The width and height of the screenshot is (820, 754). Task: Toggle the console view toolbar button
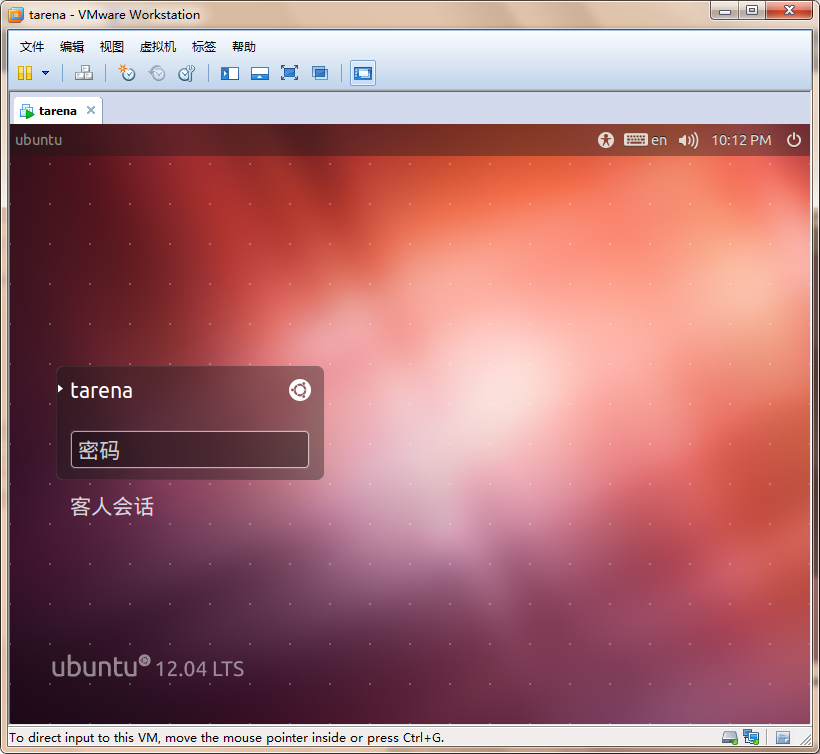(x=362, y=73)
